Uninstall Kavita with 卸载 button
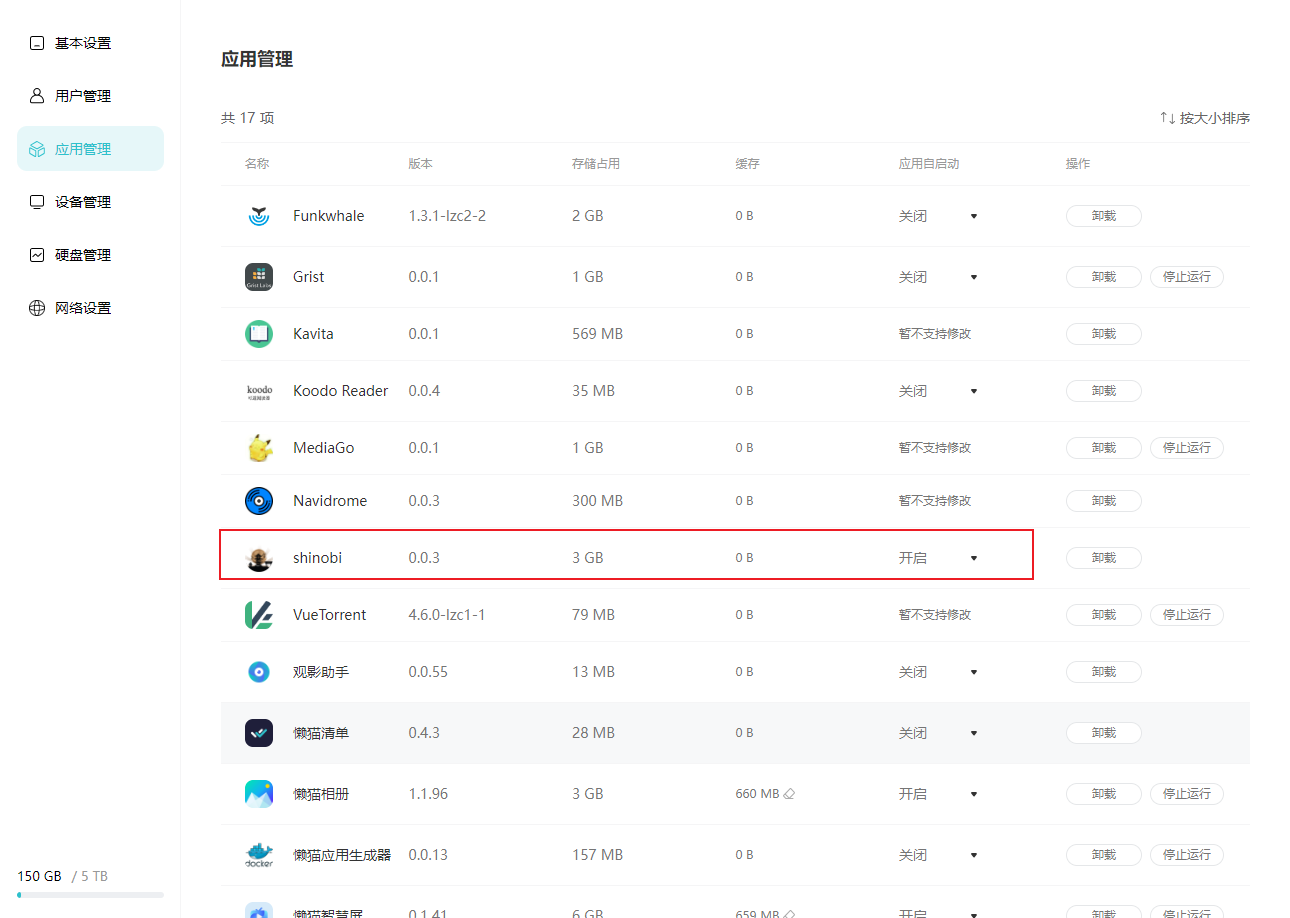 coord(1104,334)
